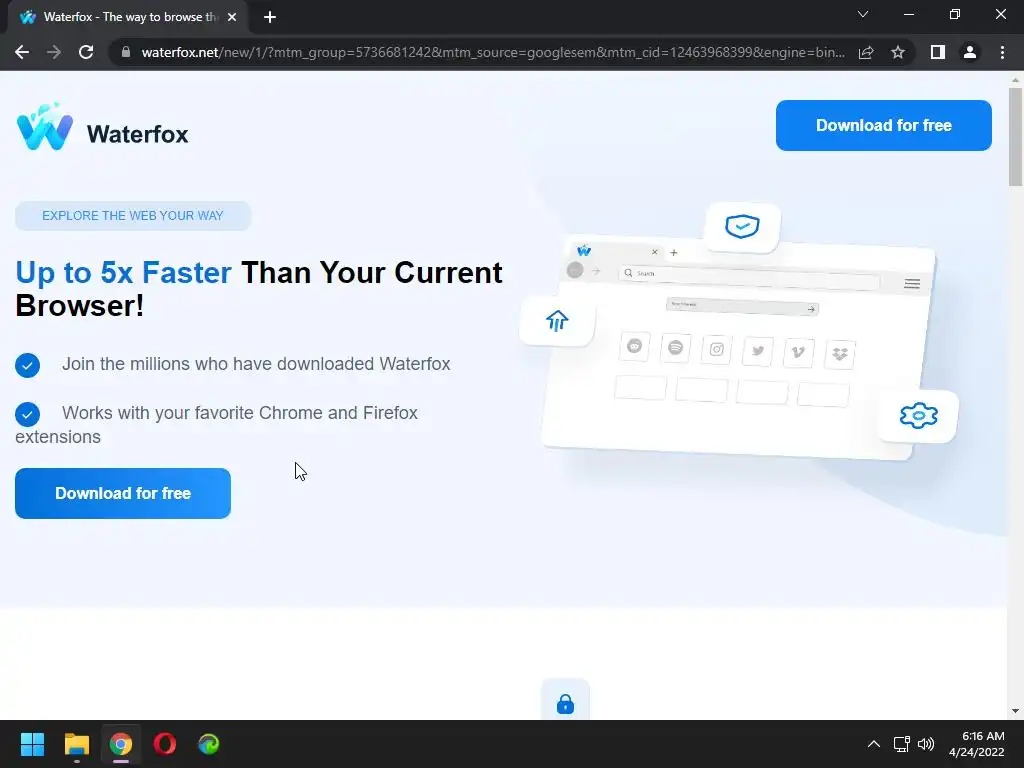Open File Explorer from the taskbar
This screenshot has width=1024, height=768.
76,744
